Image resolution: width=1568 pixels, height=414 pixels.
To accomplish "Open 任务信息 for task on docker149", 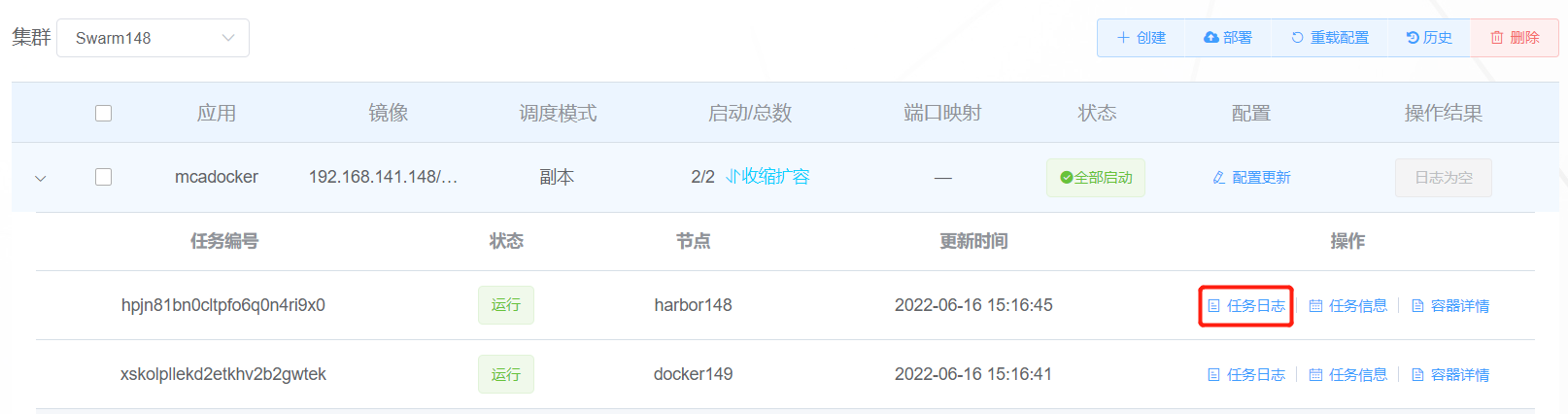I will coord(1348,375).
